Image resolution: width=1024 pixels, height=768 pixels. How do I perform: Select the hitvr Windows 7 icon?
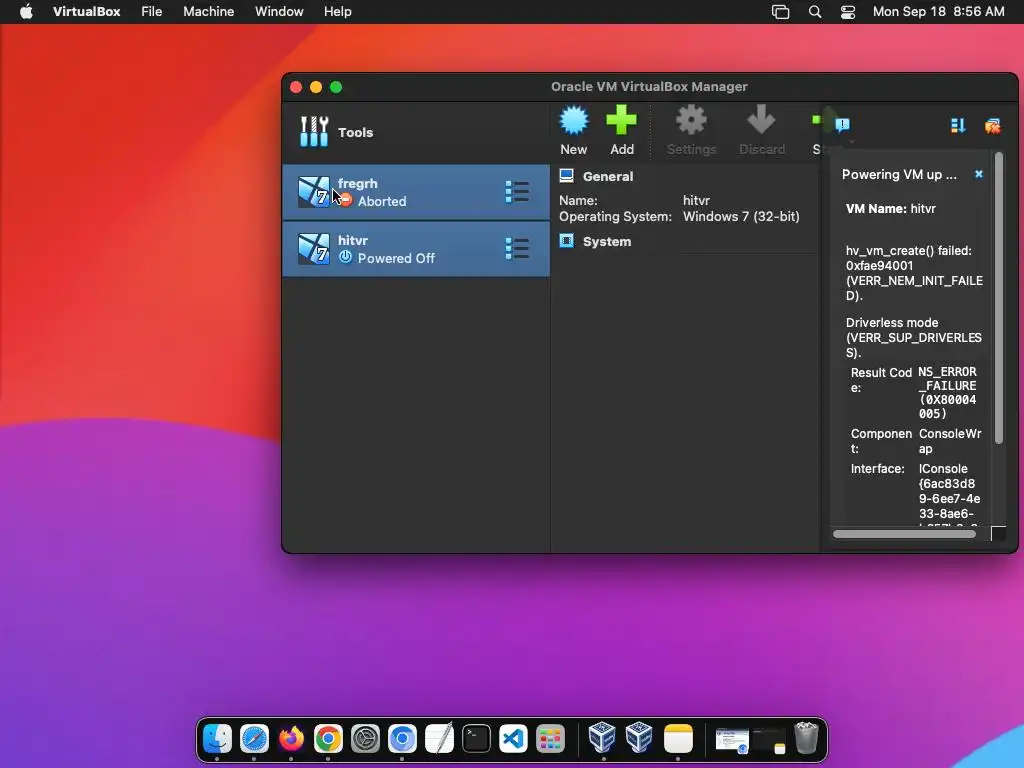[x=313, y=249]
